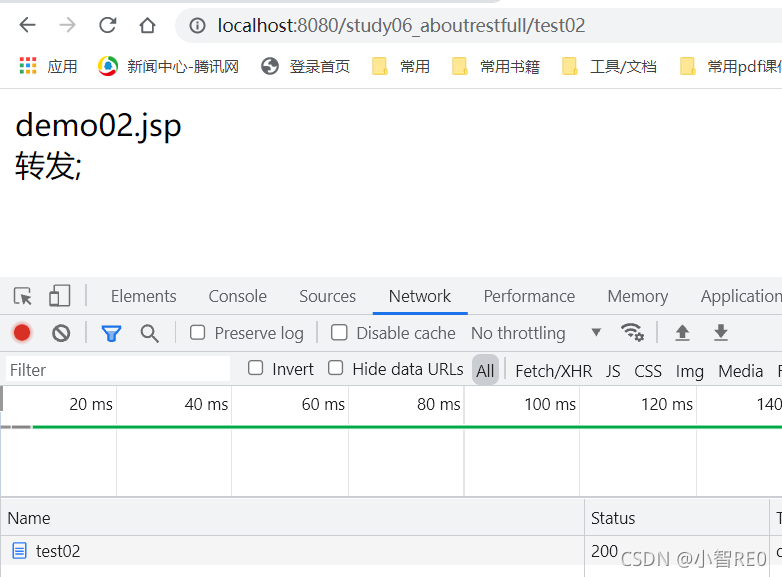This screenshot has width=782, height=577.
Task: Filter requests by Img
Action: 689,371
